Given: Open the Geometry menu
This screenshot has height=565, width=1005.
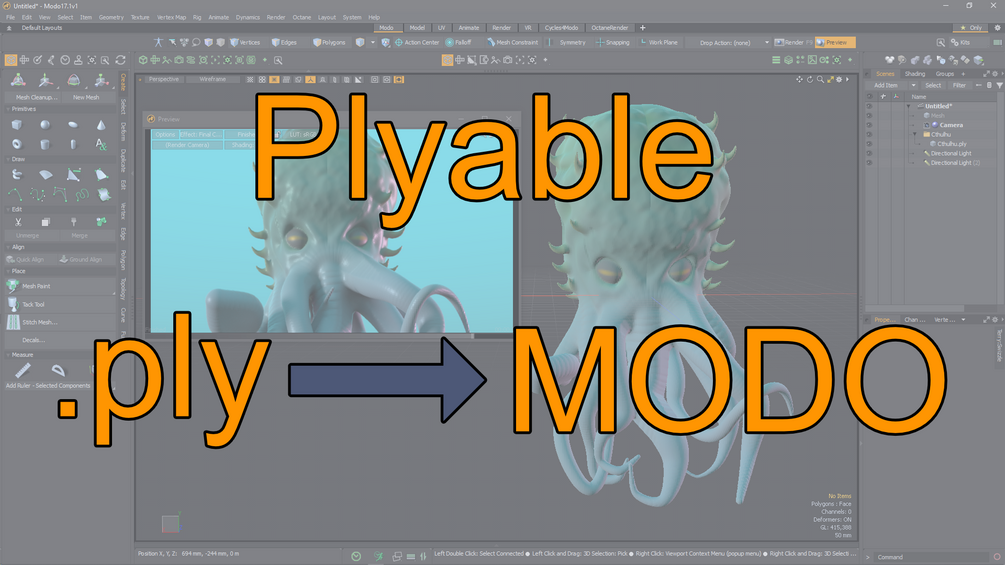Looking at the screenshot, I should (111, 17).
